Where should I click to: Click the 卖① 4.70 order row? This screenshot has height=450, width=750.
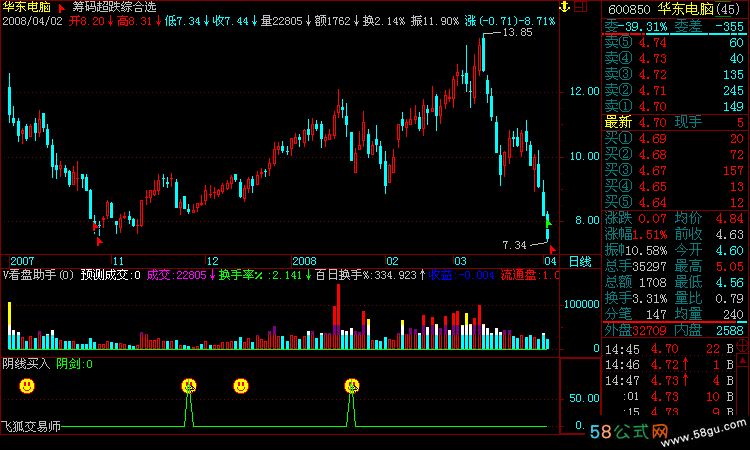click(x=674, y=106)
